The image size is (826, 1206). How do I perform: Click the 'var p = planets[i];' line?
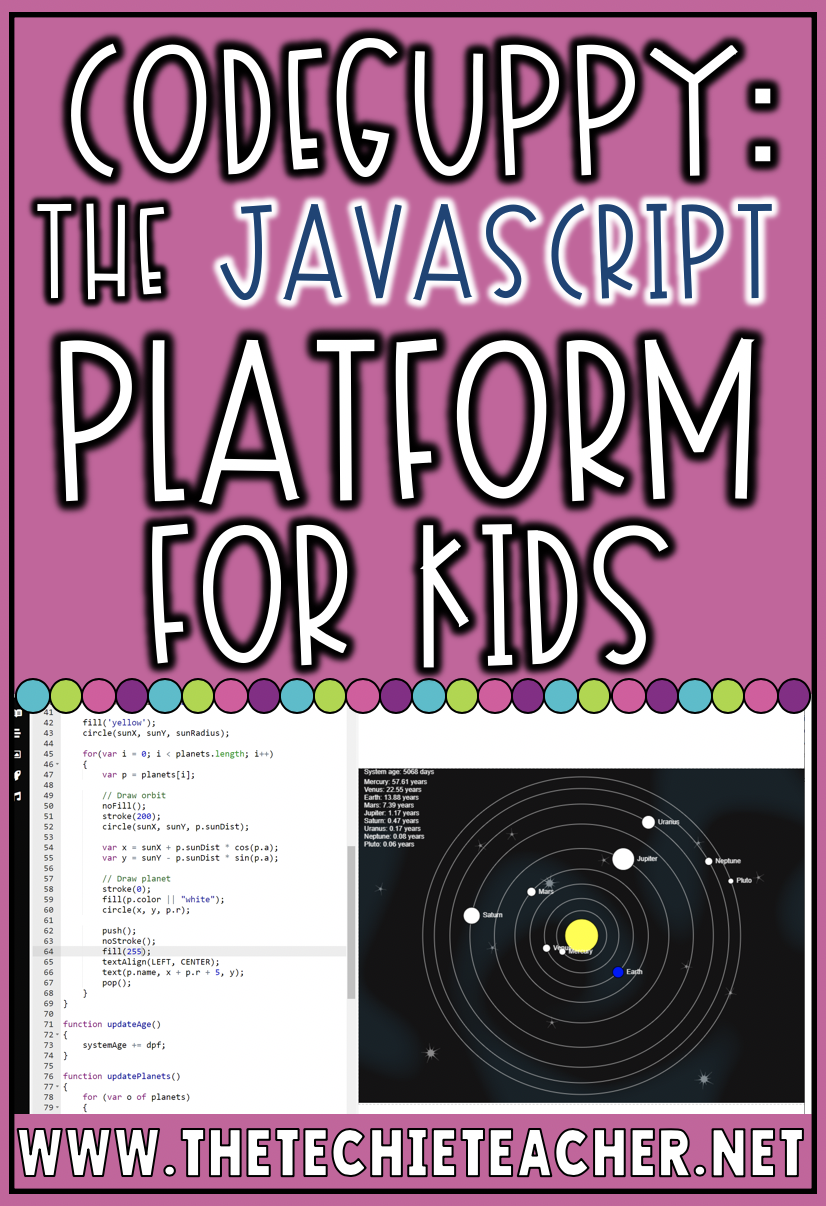[x=149, y=775]
